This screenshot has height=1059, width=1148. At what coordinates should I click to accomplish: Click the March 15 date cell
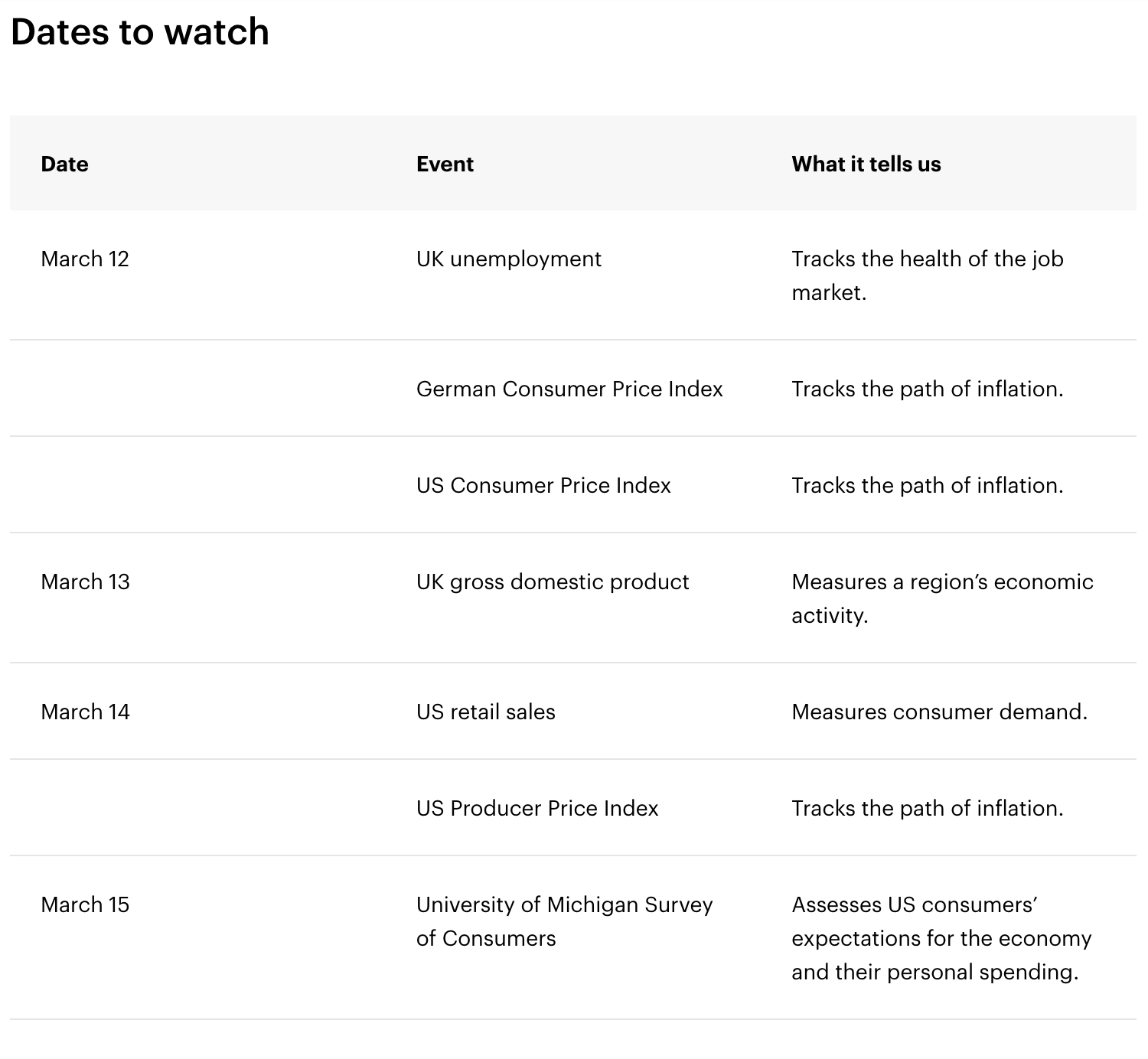click(x=85, y=904)
